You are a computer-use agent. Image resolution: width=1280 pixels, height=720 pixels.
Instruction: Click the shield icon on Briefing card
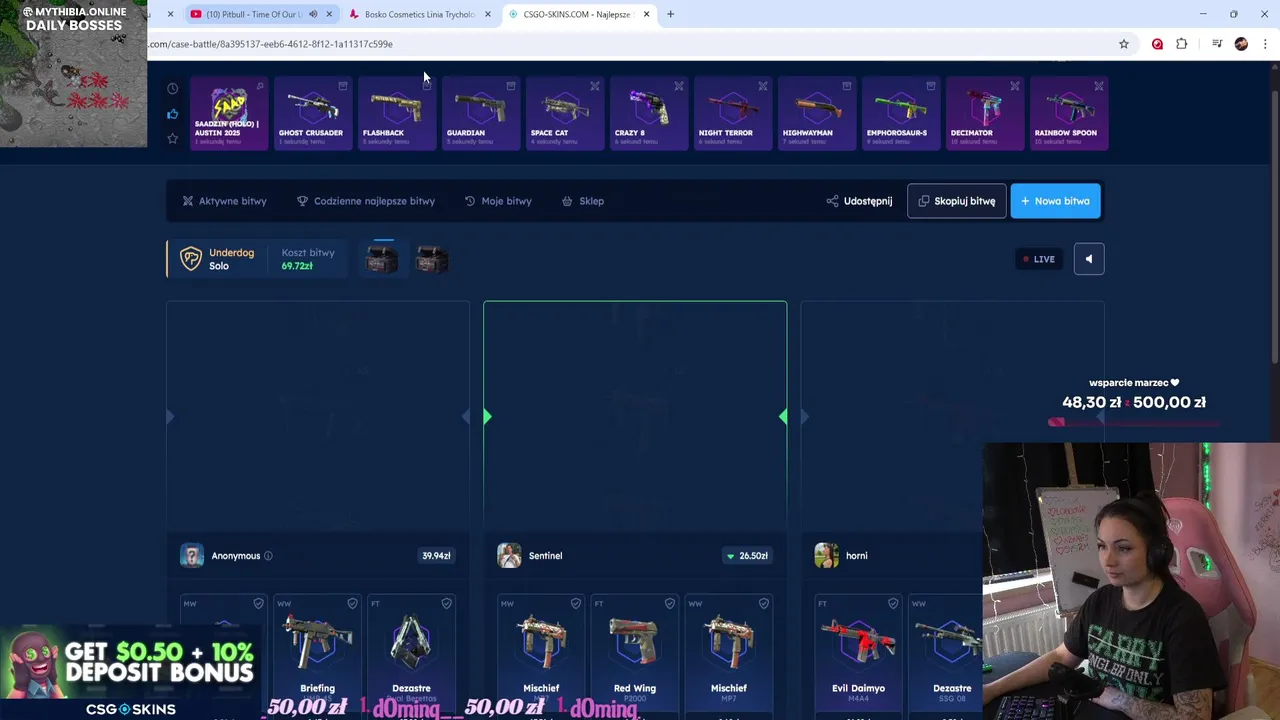[x=352, y=604]
